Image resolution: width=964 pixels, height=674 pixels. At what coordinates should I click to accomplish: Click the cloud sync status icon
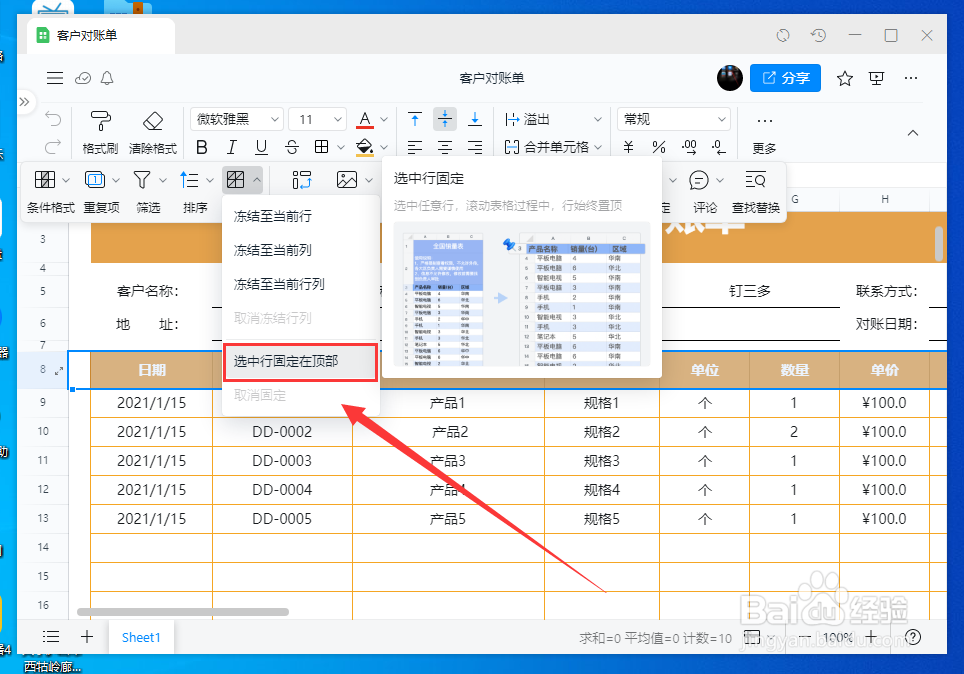(x=83, y=78)
